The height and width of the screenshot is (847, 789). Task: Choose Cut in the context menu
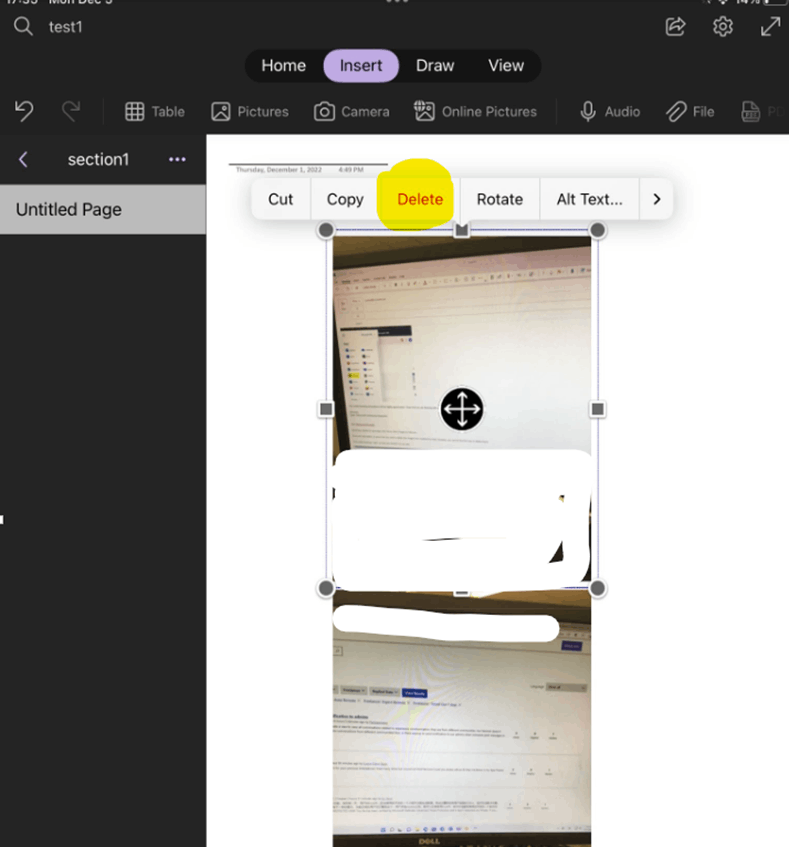click(281, 199)
